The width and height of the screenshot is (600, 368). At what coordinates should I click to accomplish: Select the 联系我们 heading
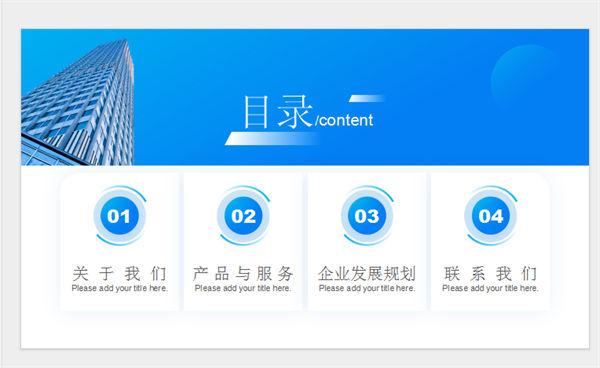[x=491, y=274]
